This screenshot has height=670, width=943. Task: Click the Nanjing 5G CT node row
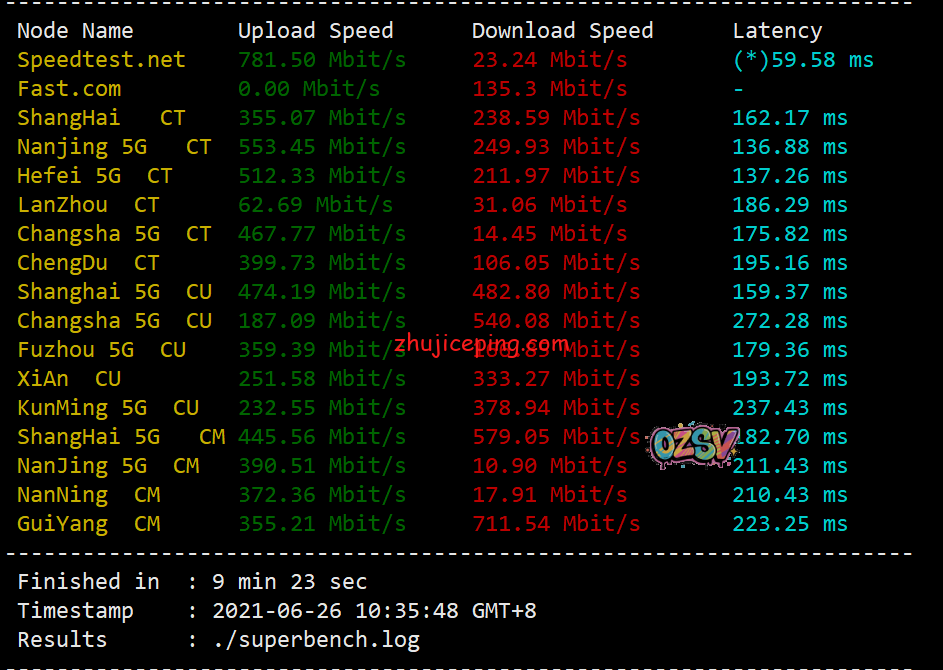114,147
